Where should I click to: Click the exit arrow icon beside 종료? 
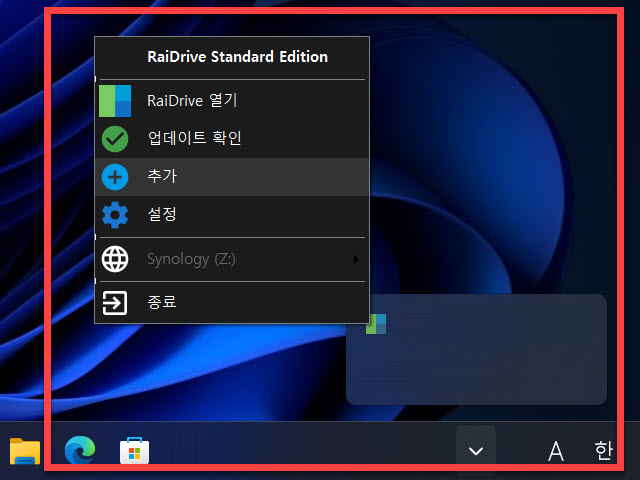115,303
